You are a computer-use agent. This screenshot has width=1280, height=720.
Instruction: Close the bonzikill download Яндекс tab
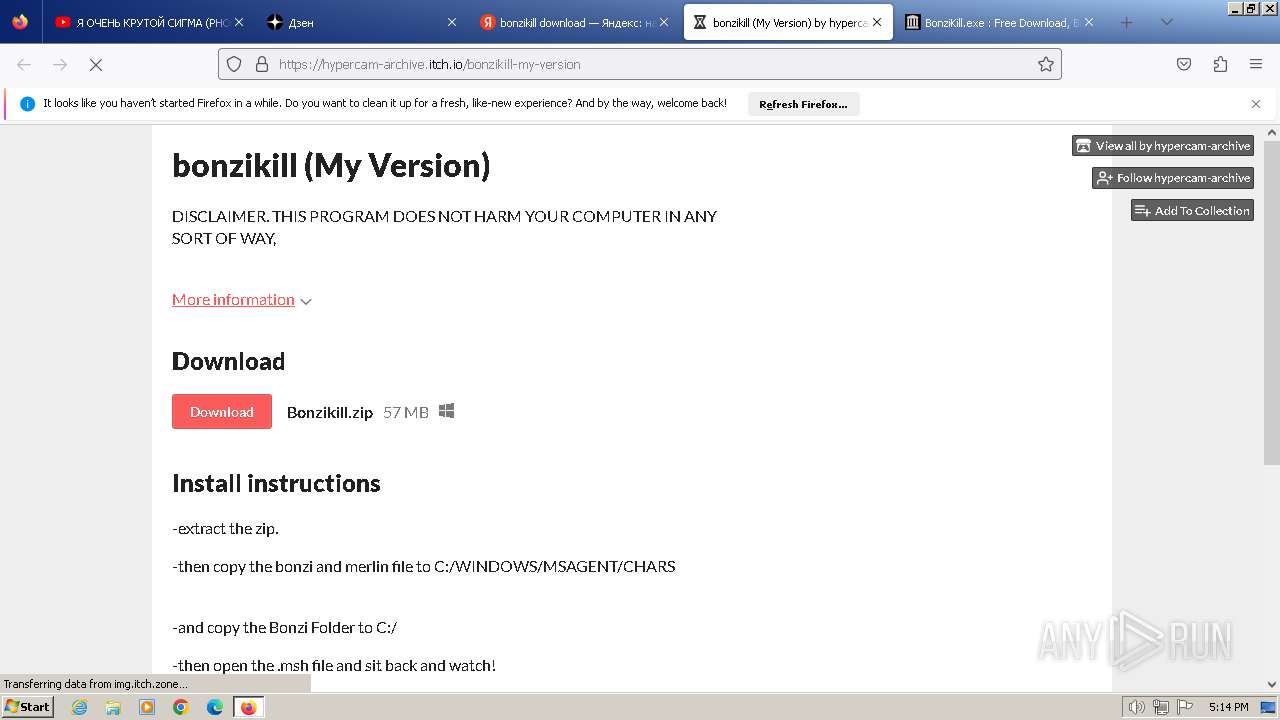pyautogui.click(x=663, y=22)
